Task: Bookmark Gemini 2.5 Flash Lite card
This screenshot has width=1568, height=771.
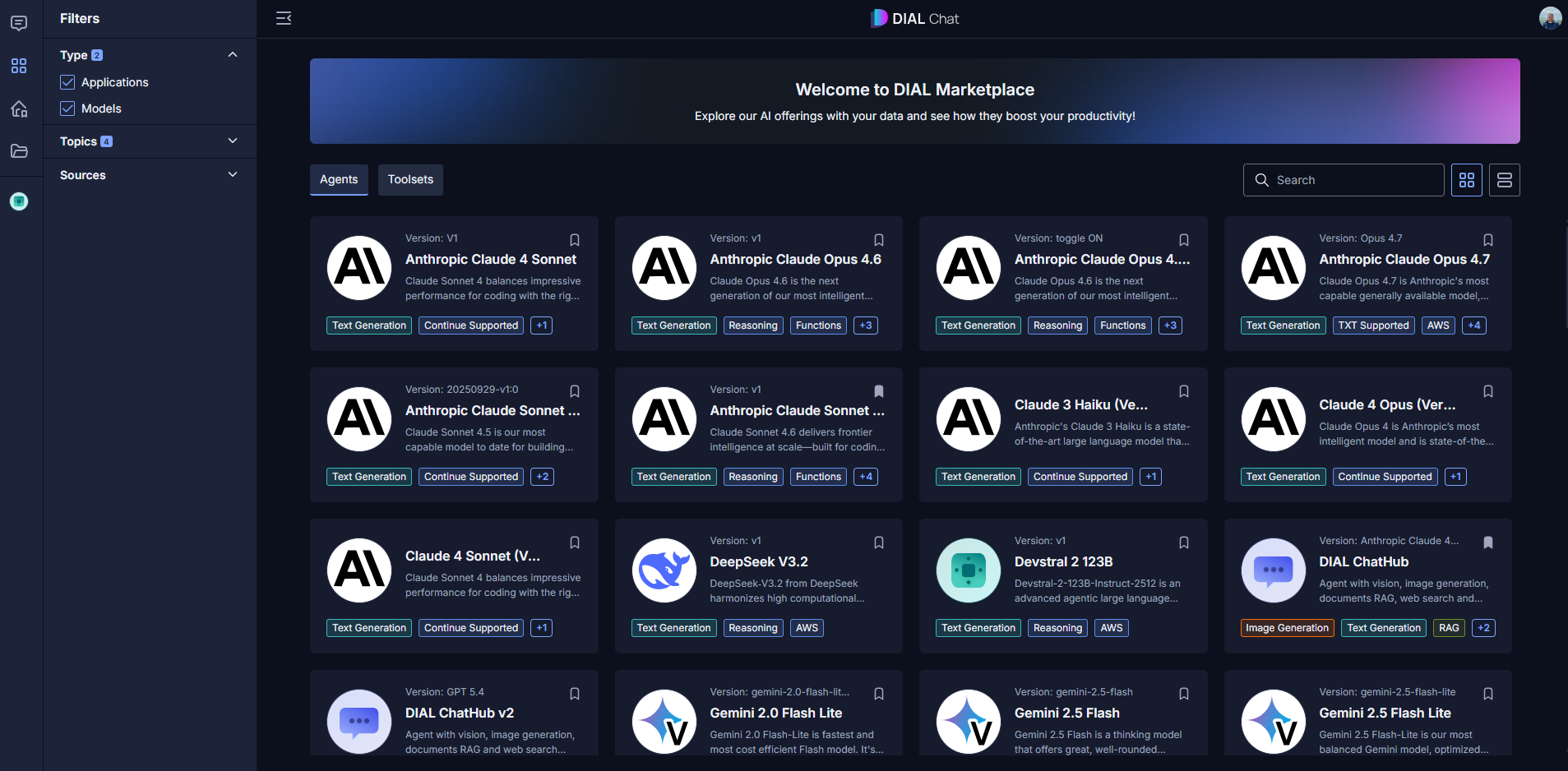Action: (x=1488, y=694)
